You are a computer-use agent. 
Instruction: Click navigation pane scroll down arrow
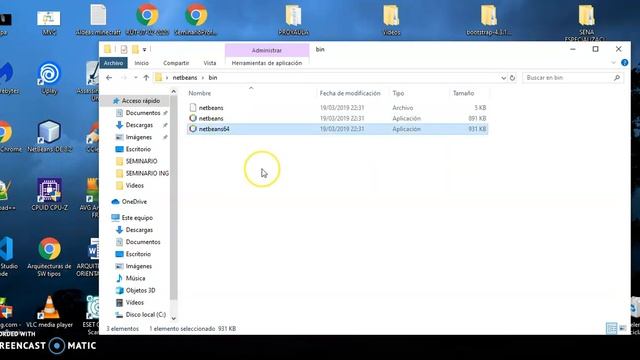coord(173,318)
